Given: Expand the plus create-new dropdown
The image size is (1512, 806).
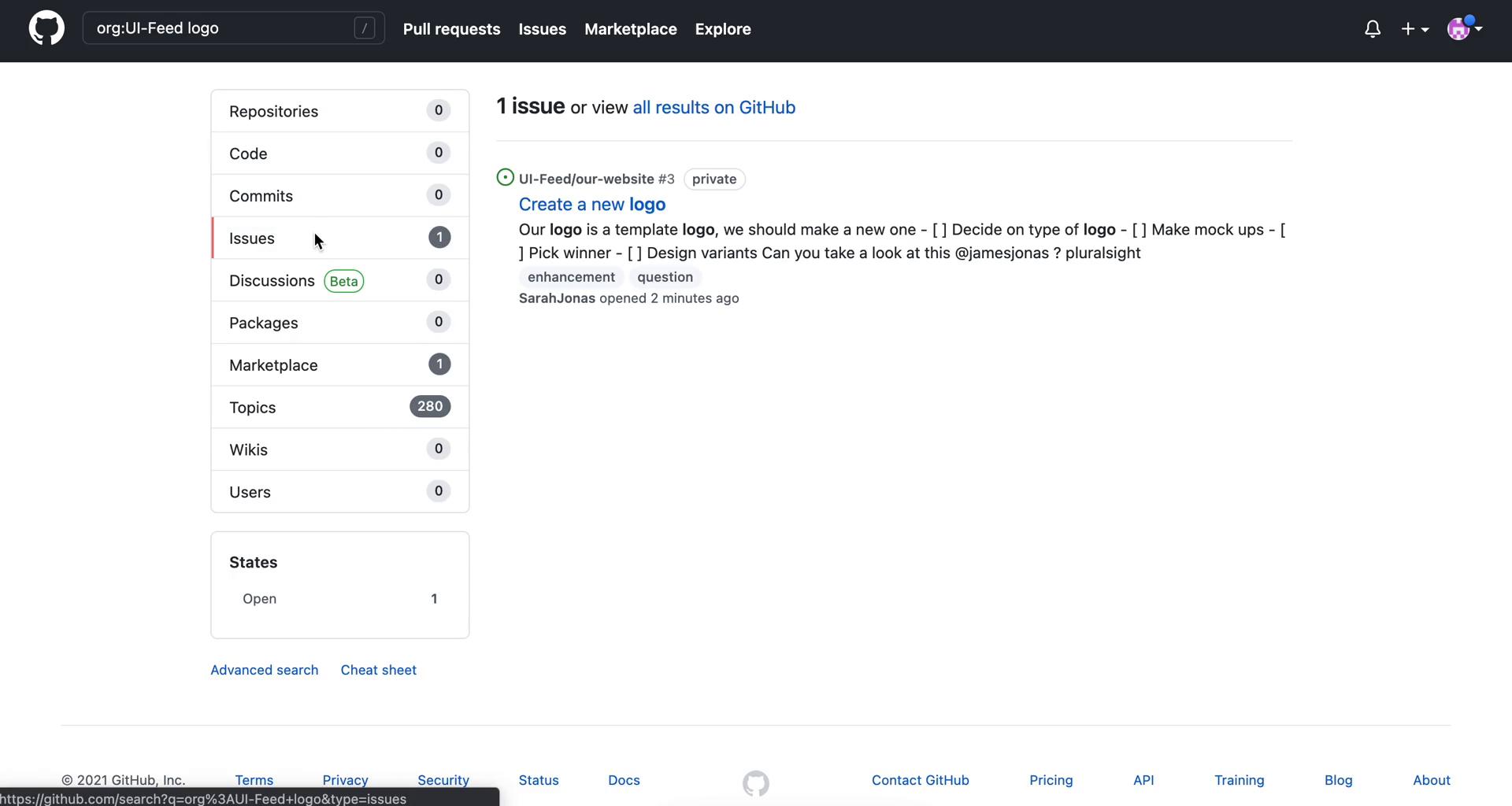Looking at the screenshot, I should [1415, 29].
